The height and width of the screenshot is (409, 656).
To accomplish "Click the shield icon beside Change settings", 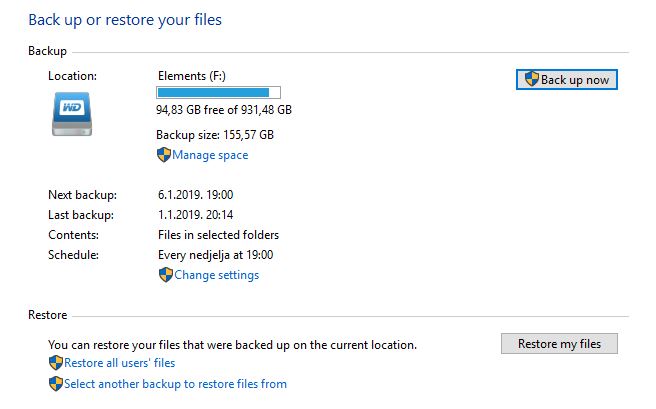I will click(166, 275).
